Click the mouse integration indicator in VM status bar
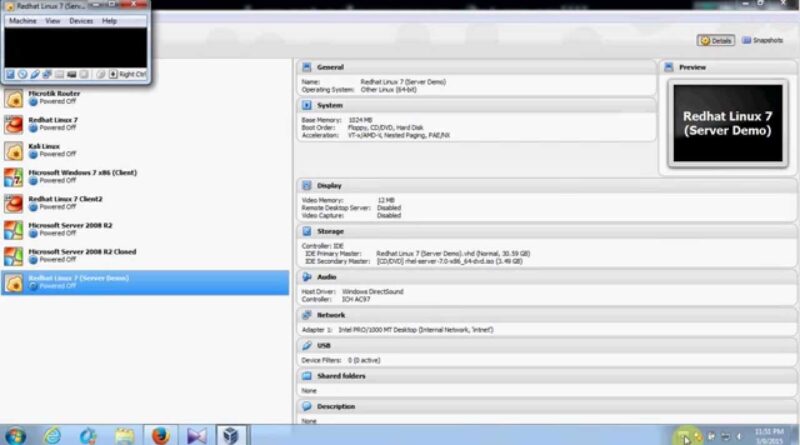 (x=101, y=75)
